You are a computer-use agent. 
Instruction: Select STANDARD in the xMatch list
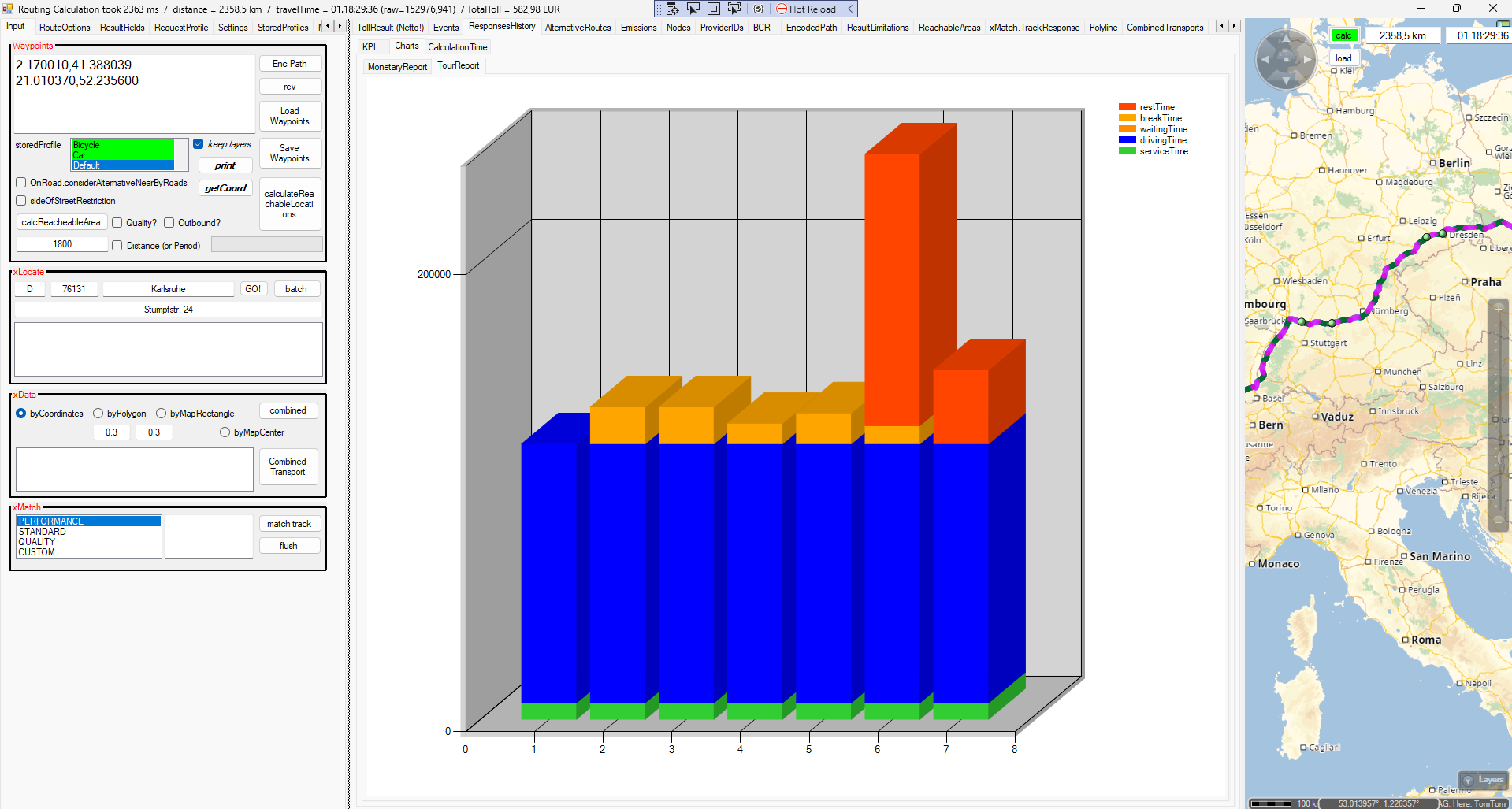pyautogui.click(x=43, y=532)
